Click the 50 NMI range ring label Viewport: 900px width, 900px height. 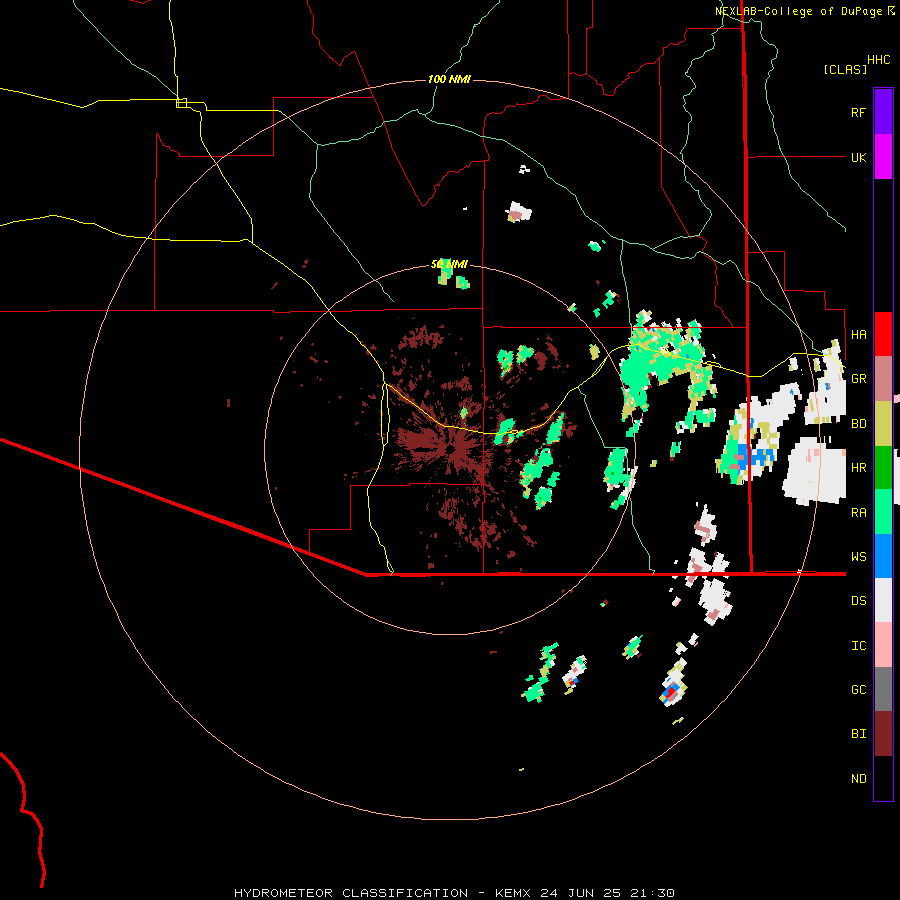tap(449, 265)
